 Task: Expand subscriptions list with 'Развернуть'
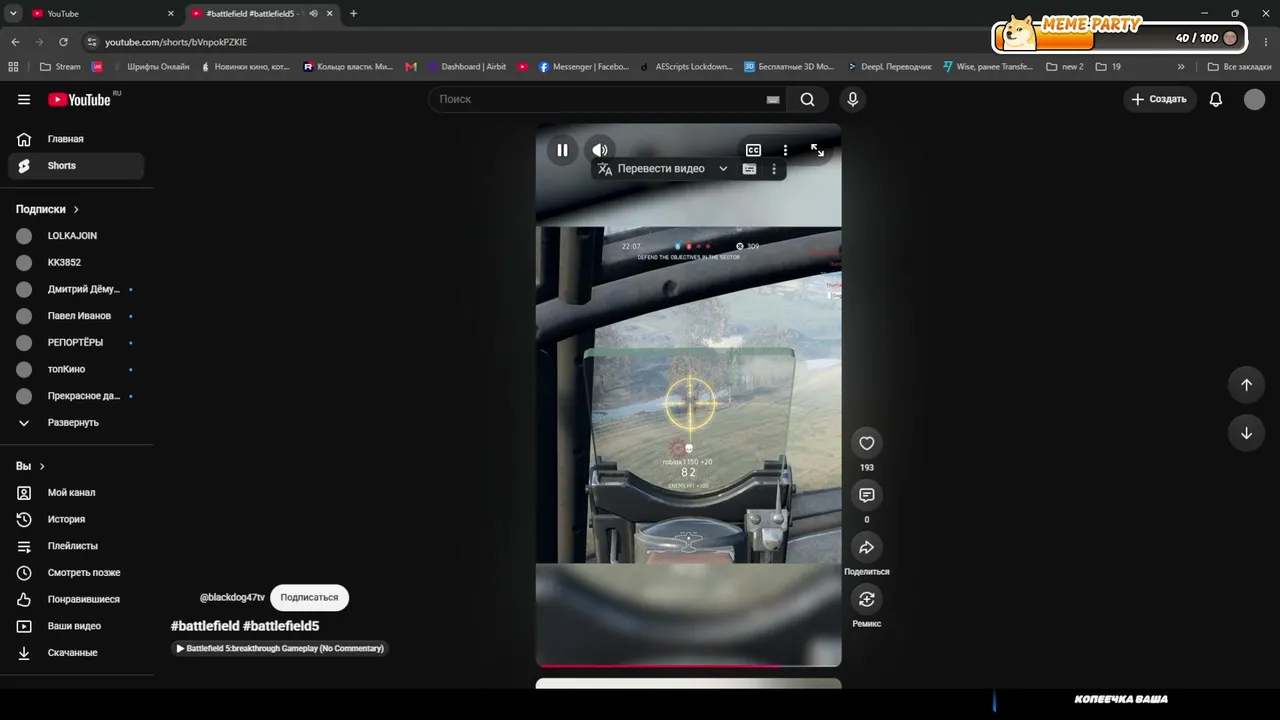[x=76, y=423]
